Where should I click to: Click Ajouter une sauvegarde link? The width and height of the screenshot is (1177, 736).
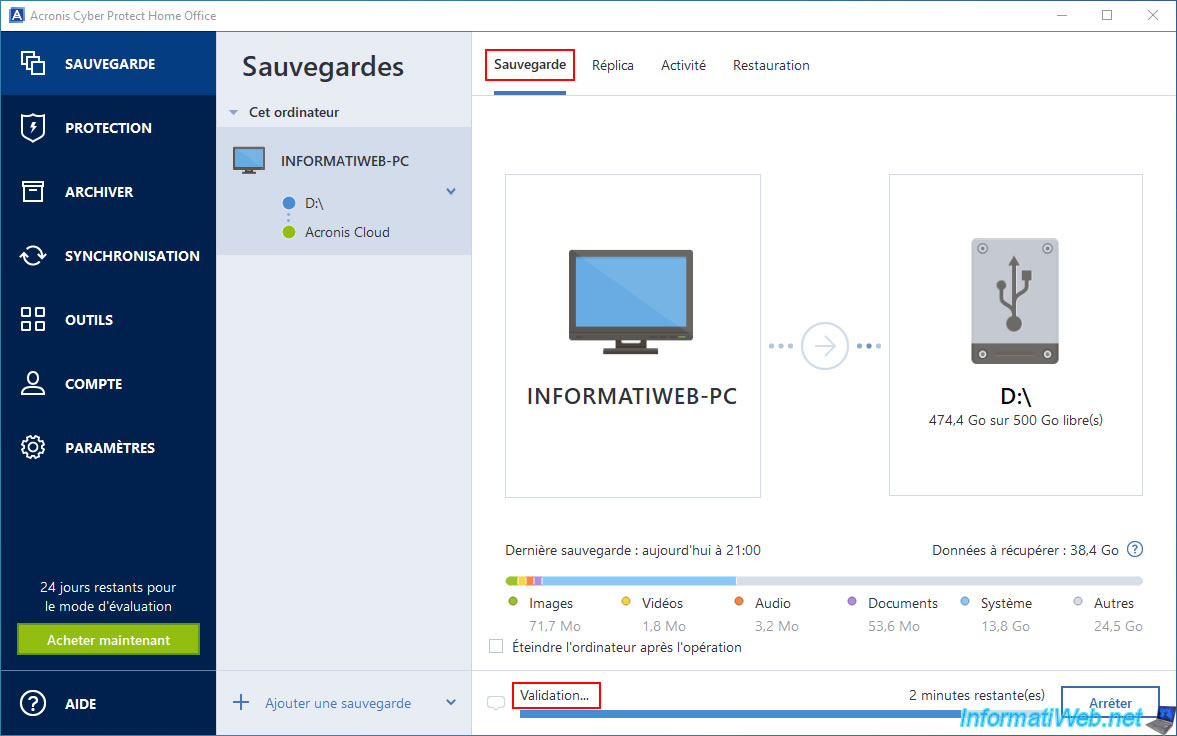338,703
